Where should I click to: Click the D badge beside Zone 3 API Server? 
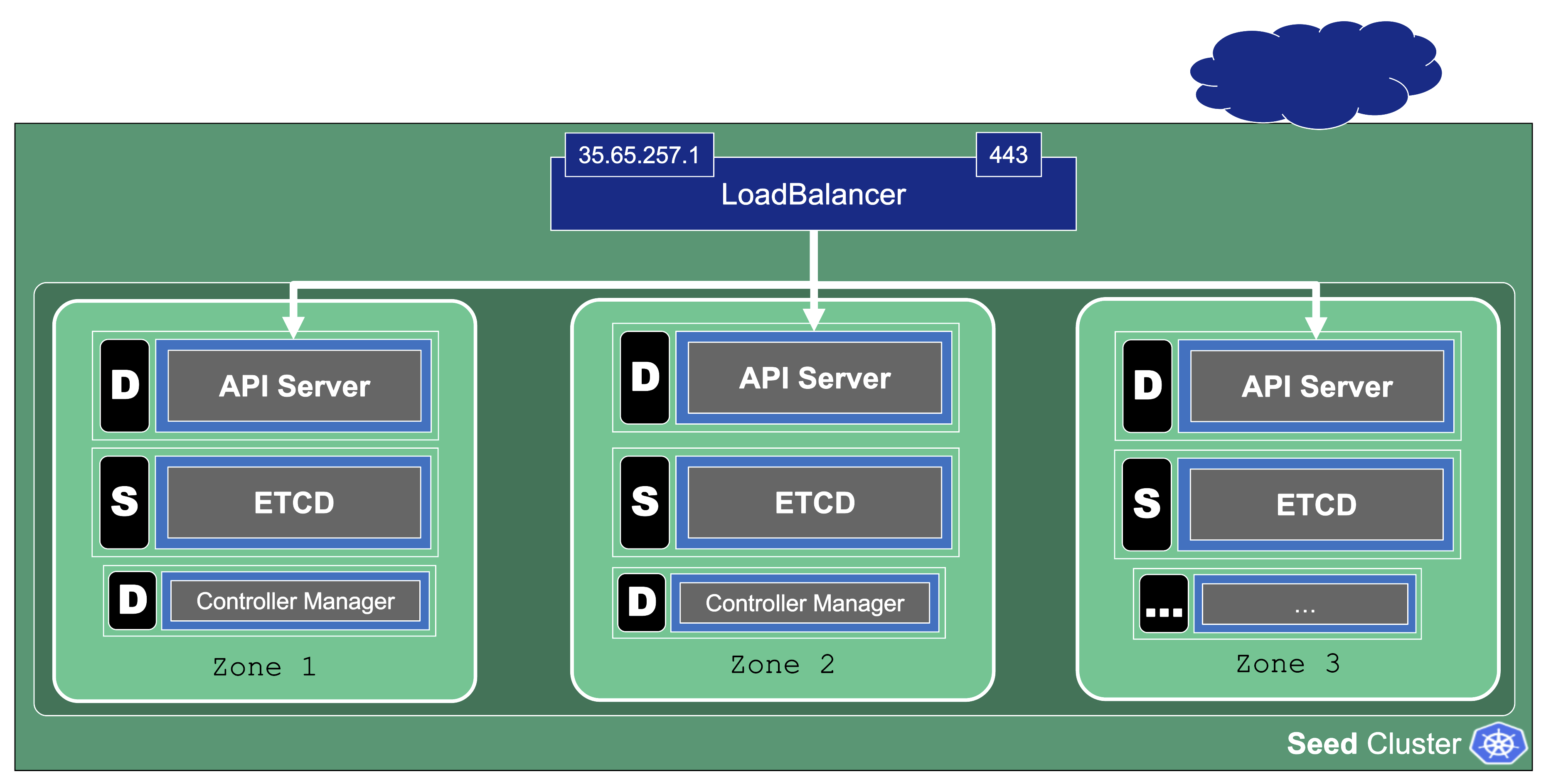(1147, 386)
